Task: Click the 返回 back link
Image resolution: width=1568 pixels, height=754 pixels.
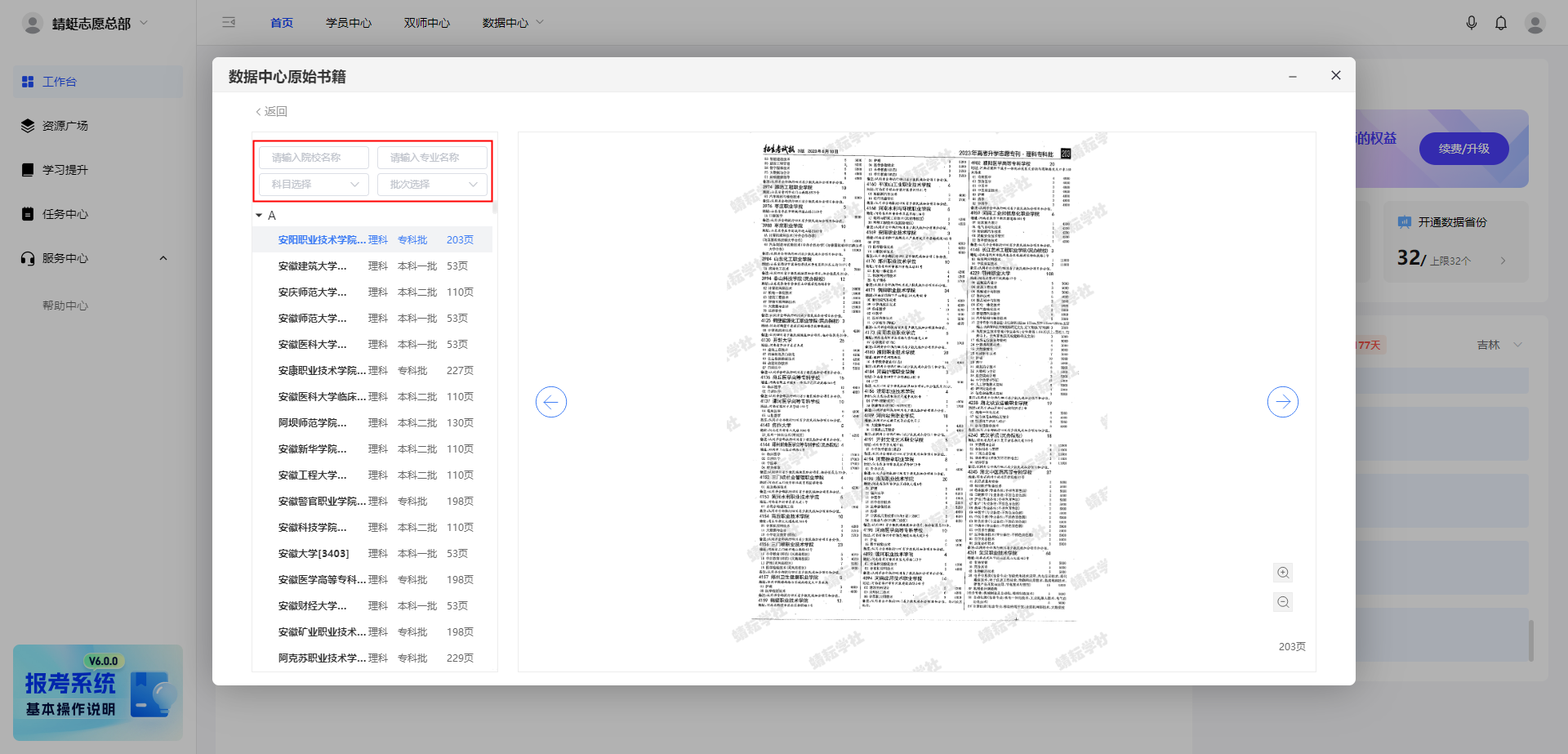Action: click(x=271, y=112)
